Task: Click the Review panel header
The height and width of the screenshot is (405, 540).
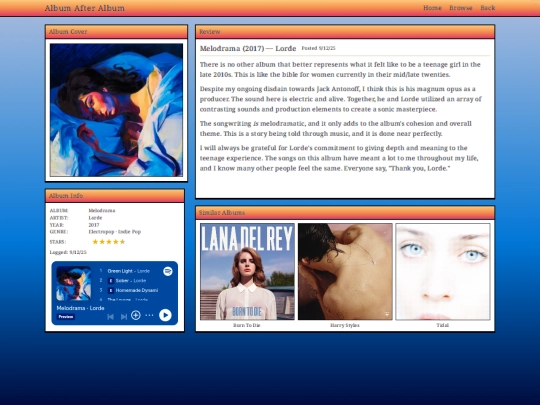Action: click(345, 32)
